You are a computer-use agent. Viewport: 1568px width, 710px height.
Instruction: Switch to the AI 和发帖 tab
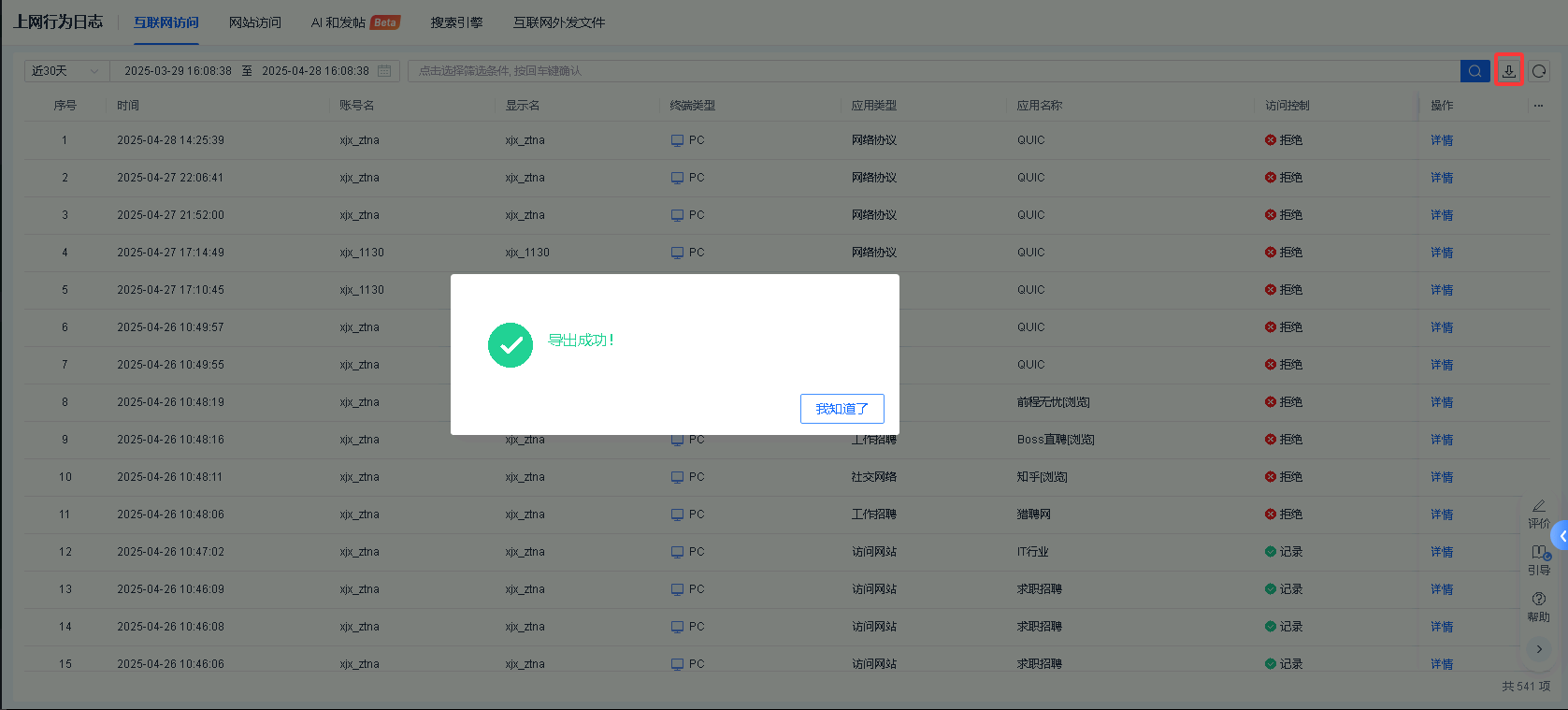click(338, 22)
